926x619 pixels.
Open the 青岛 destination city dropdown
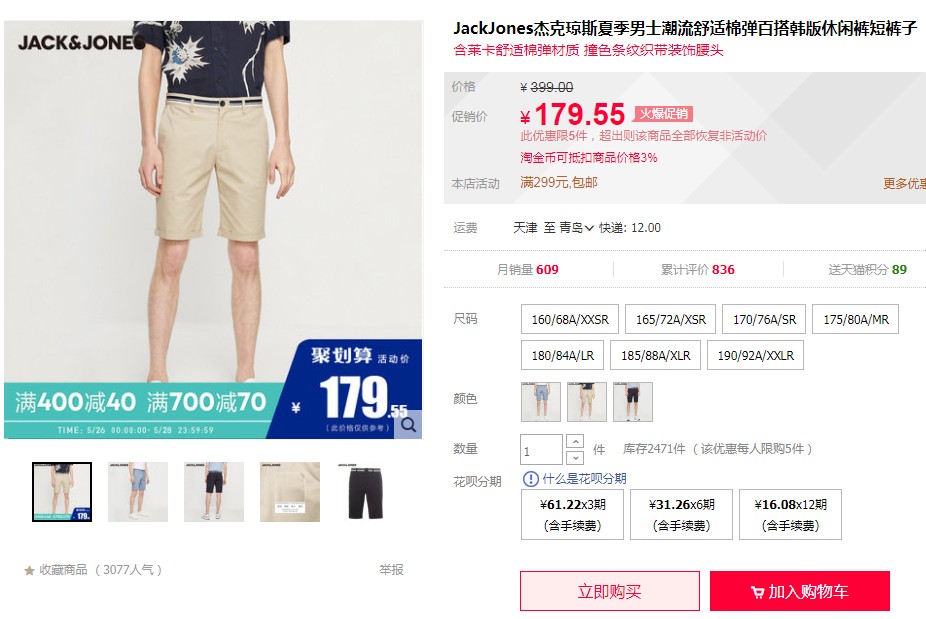tap(576, 228)
